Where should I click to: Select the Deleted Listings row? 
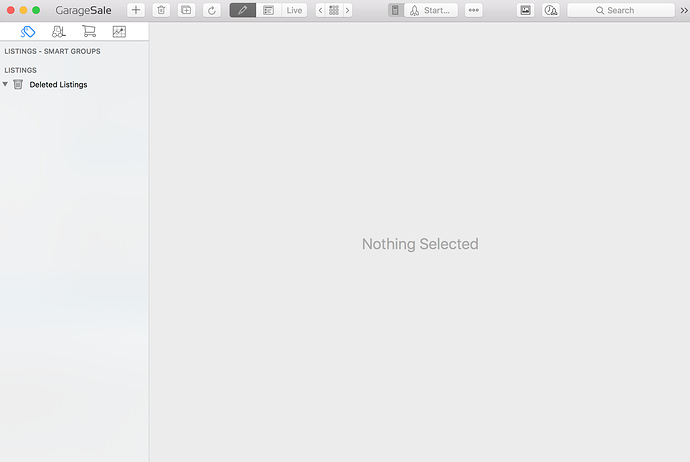click(x=74, y=84)
